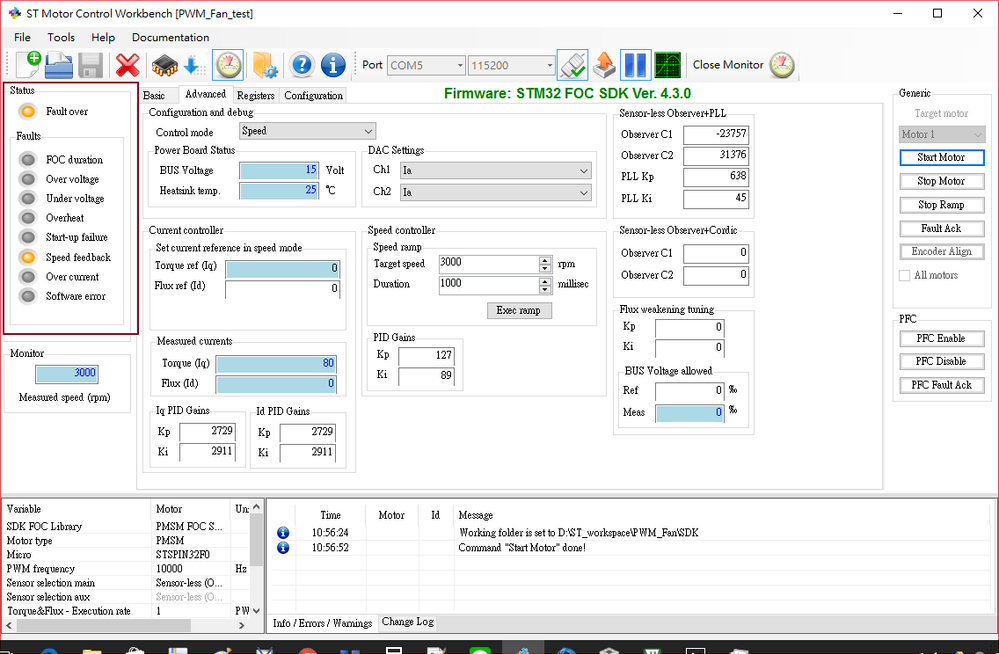Click the variable list horizontal scrollbar thumb
The height and width of the screenshot is (654, 999).
[x=103, y=626]
